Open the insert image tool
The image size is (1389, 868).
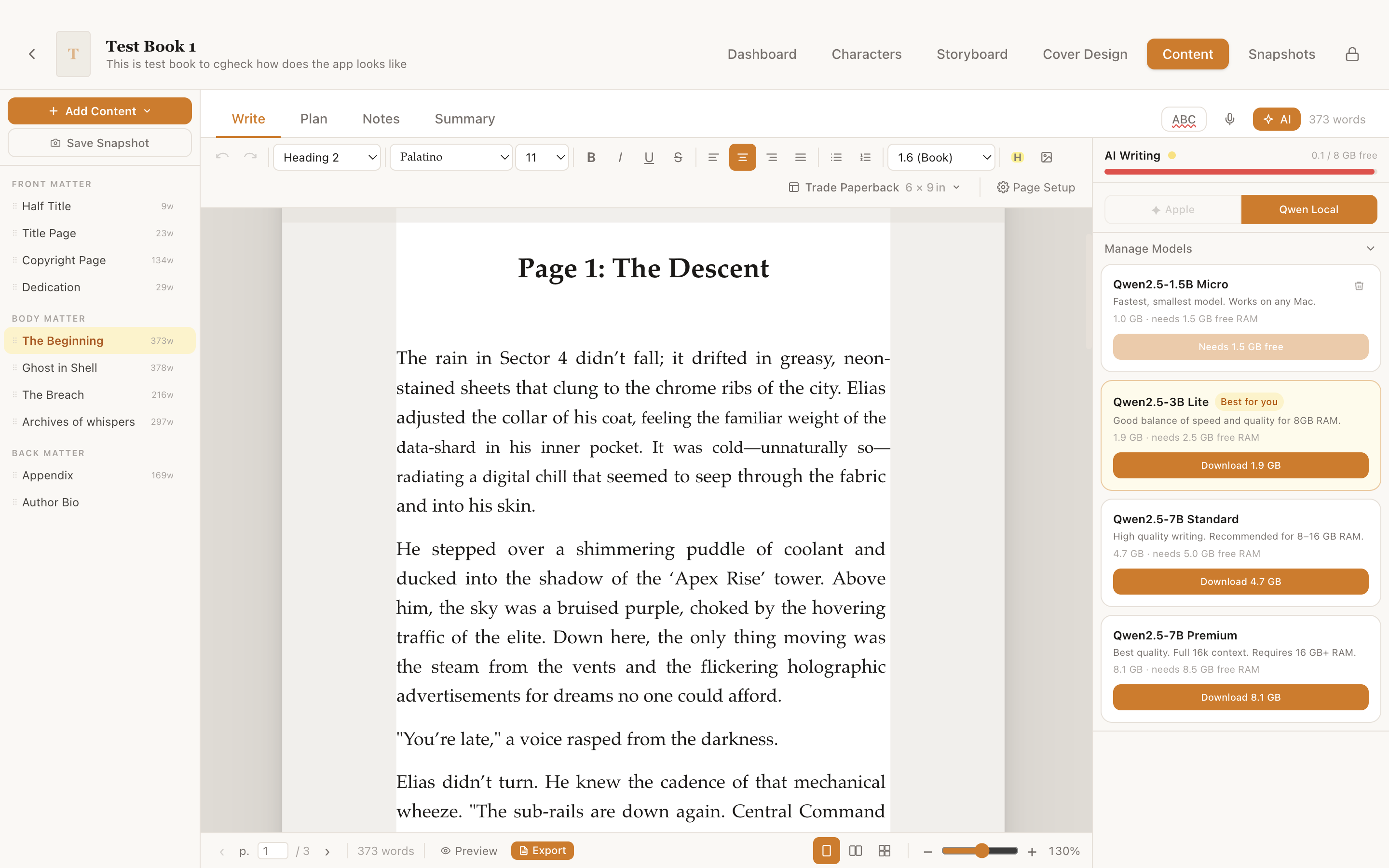(x=1047, y=157)
